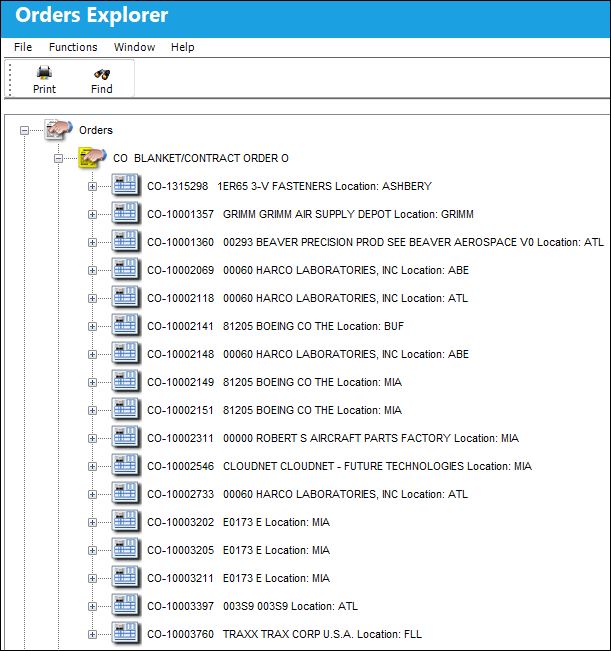
Task: Select CO BLANKET/CONTRACT ORDER O label
Action: (x=201, y=158)
